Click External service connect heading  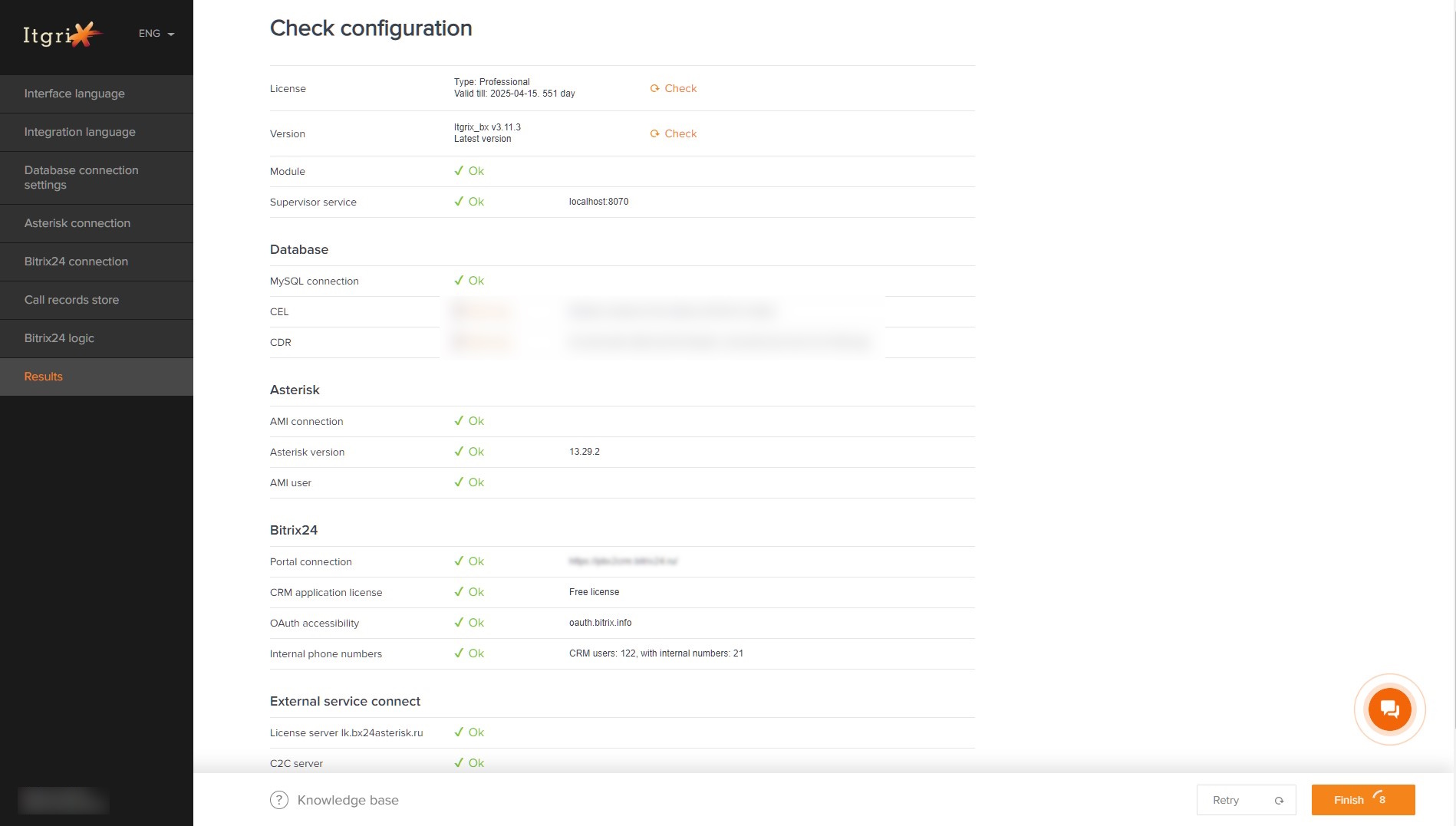click(345, 701)
